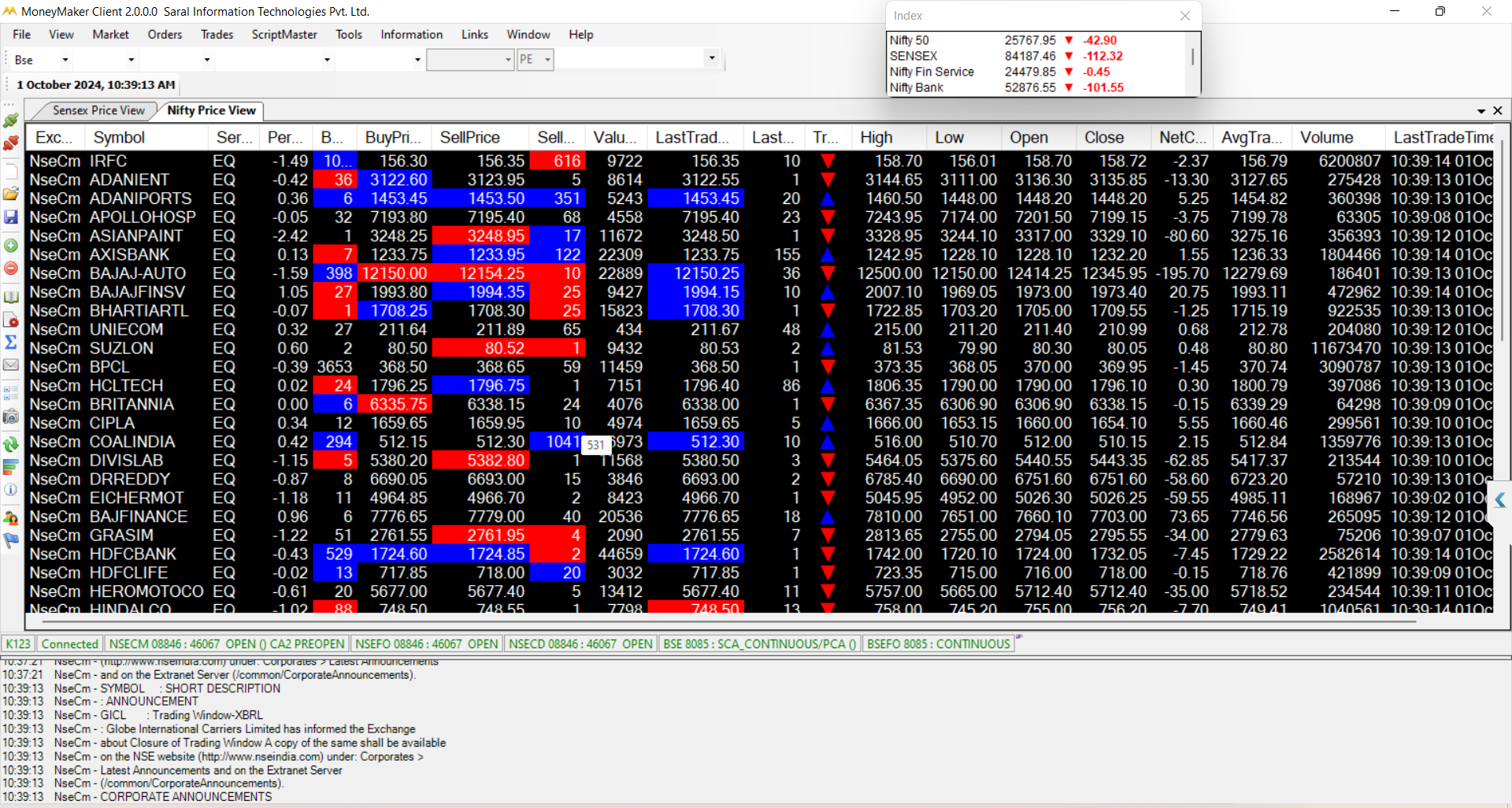Viewport: 1512px width, 808px height.
Task: Open the fifth blank toolbar dropdown
Action: 417,60
